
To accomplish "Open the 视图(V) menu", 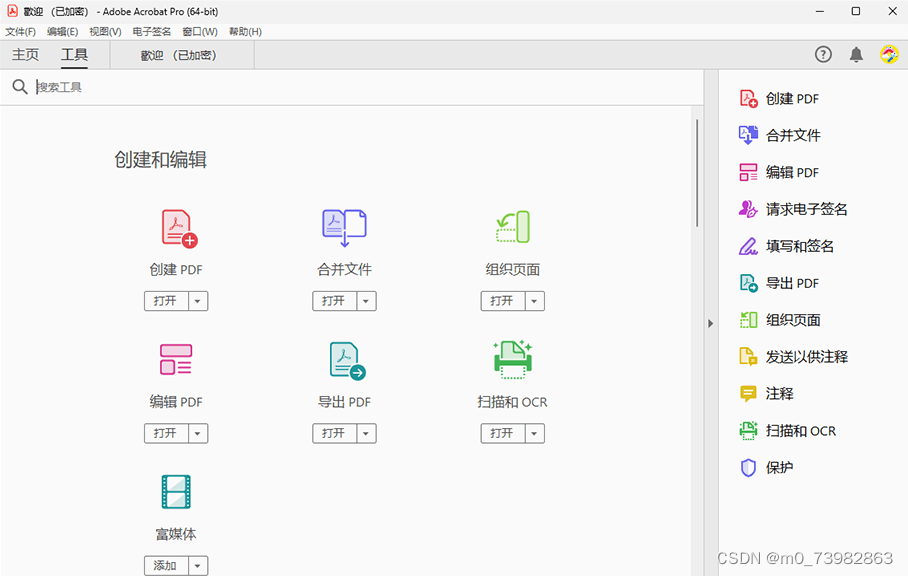I will (x=105, y=32).
